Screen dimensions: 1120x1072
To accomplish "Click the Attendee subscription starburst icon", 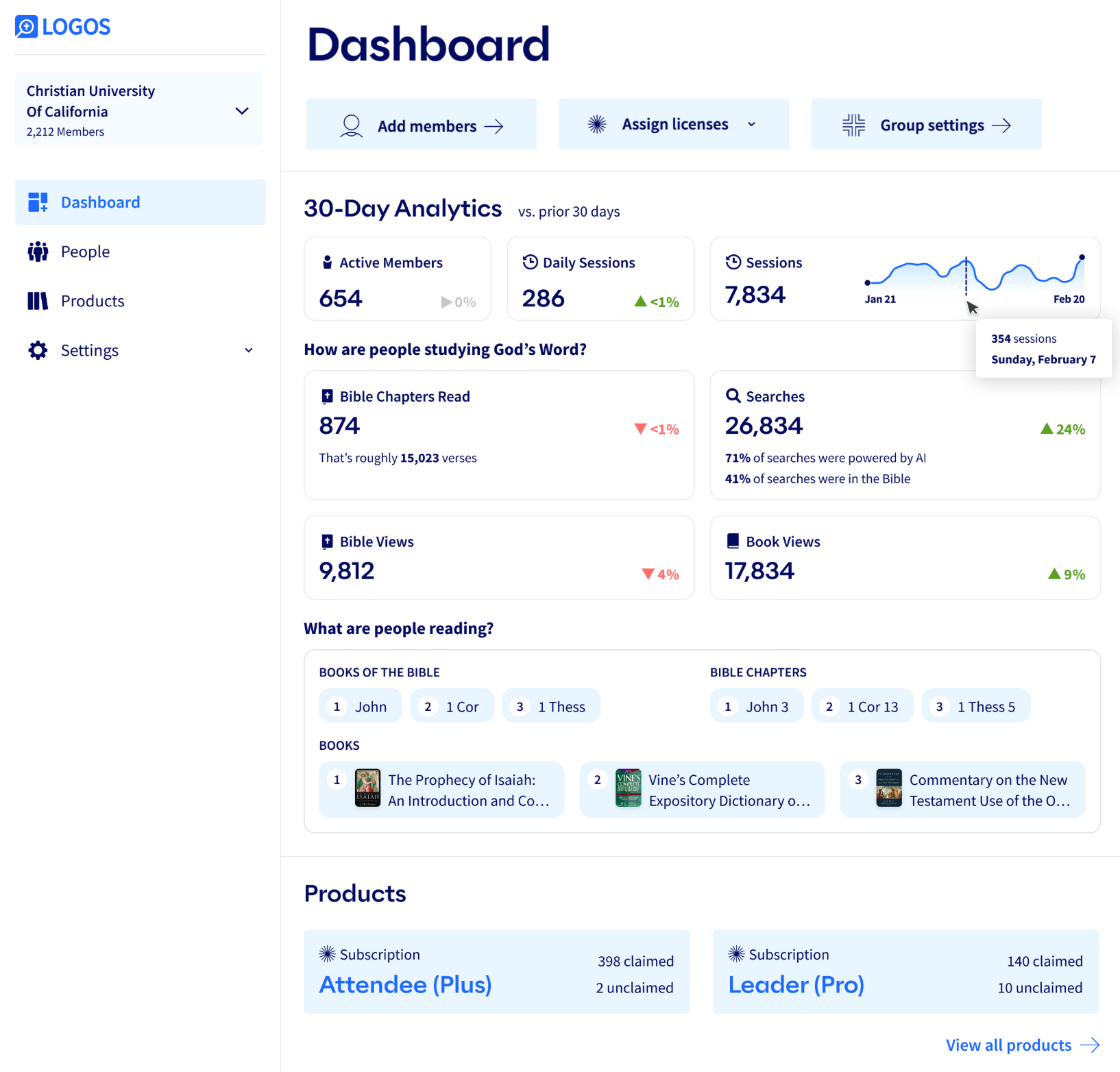I will (x=328, y=953).
